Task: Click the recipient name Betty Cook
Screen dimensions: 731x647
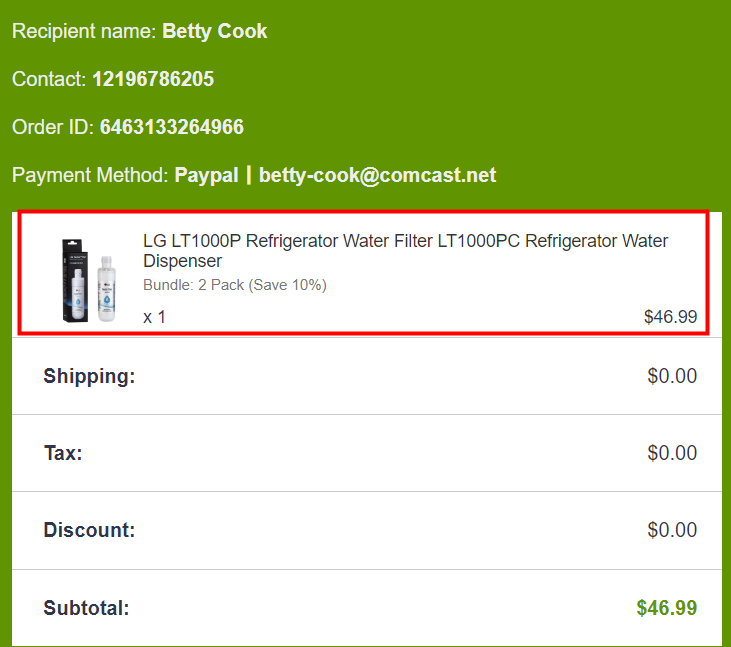Action: [x=214, y=31]
